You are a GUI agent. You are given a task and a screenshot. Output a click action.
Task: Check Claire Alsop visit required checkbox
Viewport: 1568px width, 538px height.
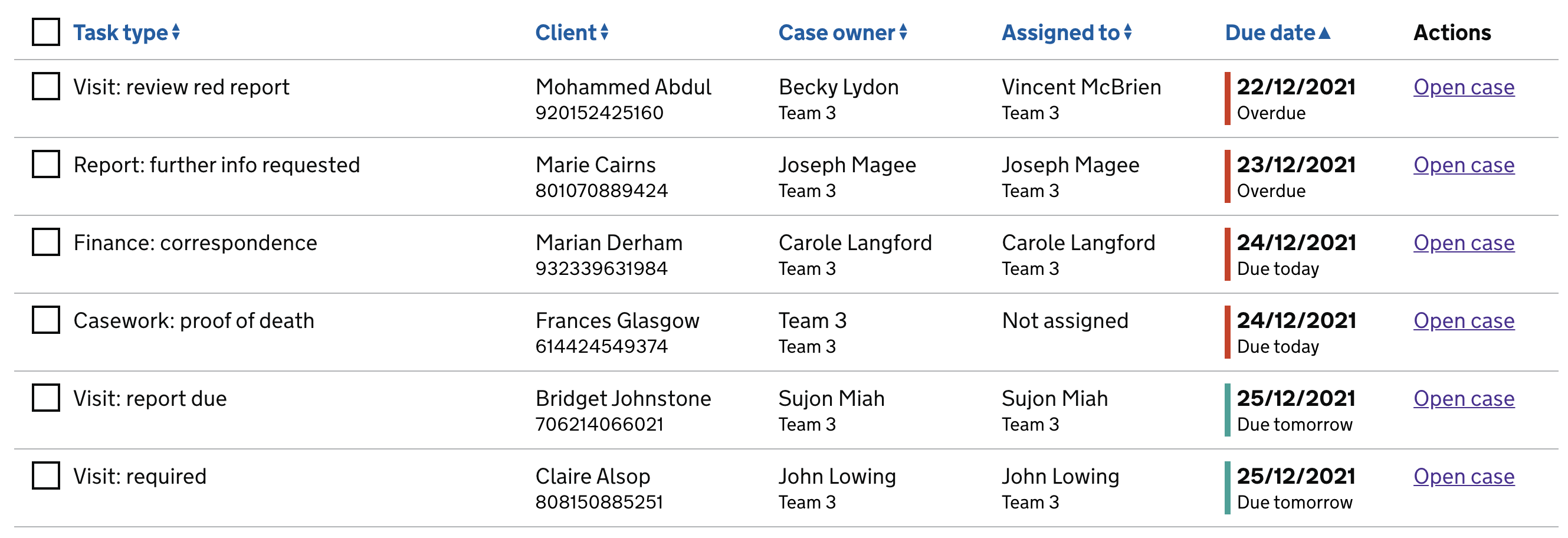coord(45,476)
